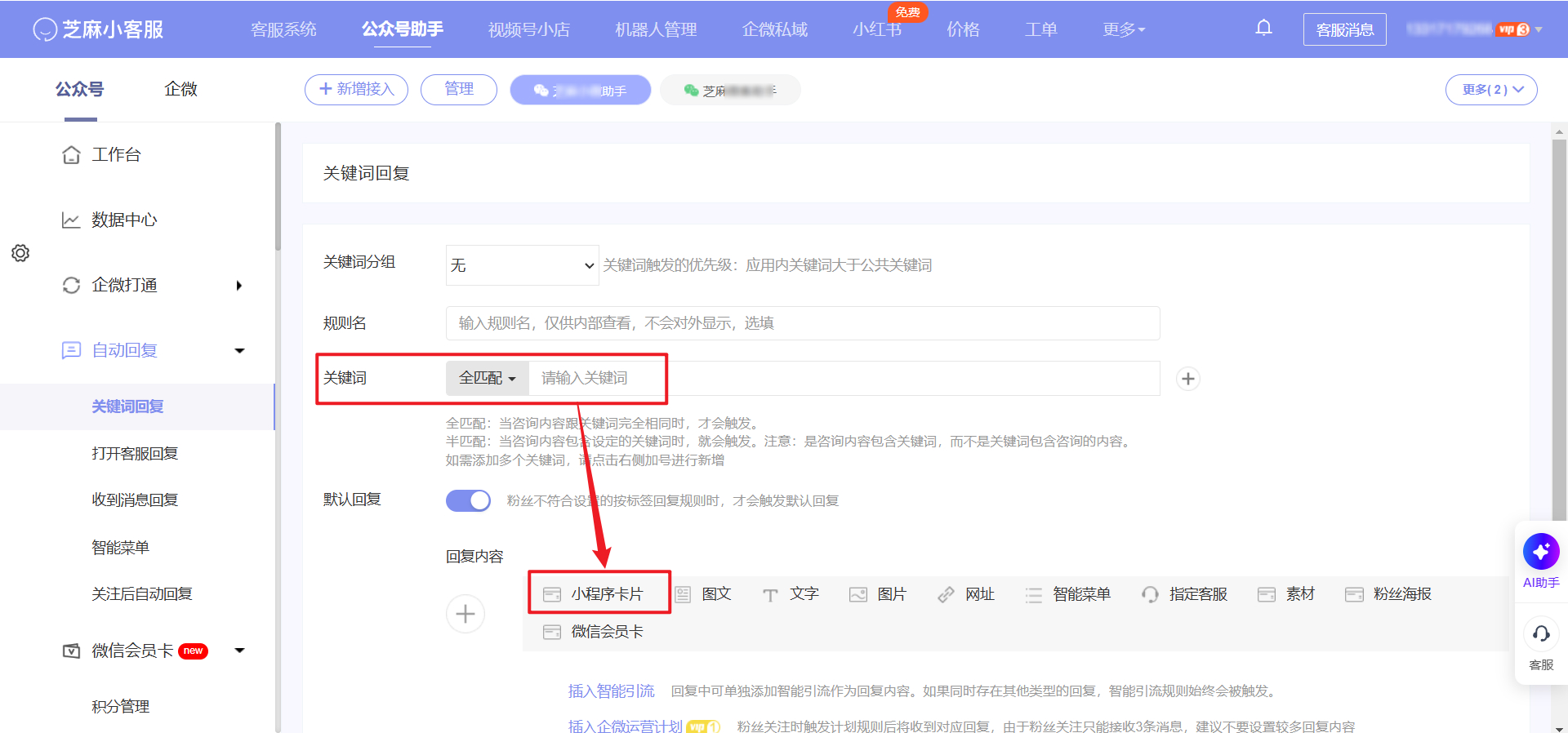The height and width of the screenshot is (733, 1568).
Task: Select the second 芝麻 account tab
Action: 730,90
